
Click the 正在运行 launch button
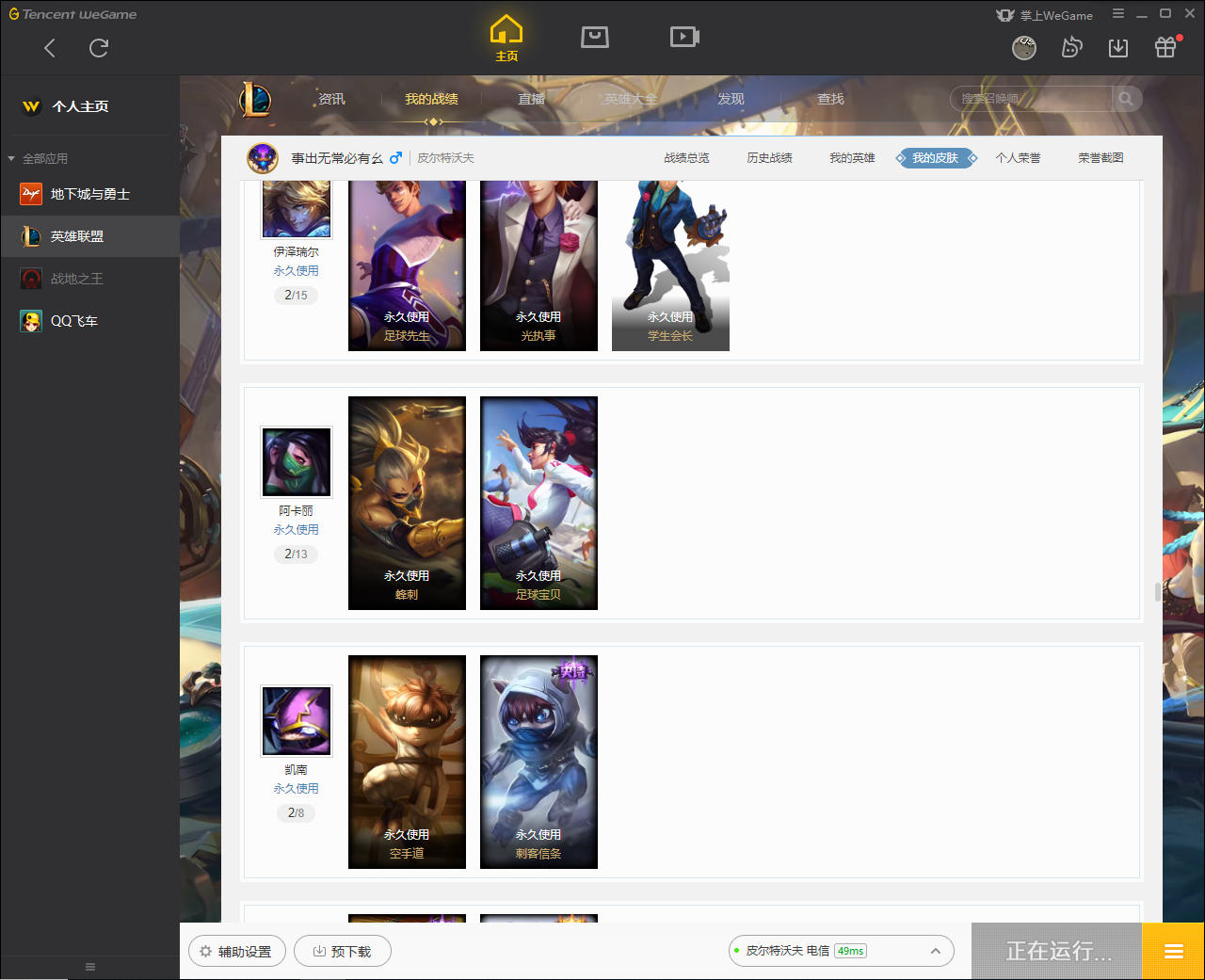[1056, 951]
